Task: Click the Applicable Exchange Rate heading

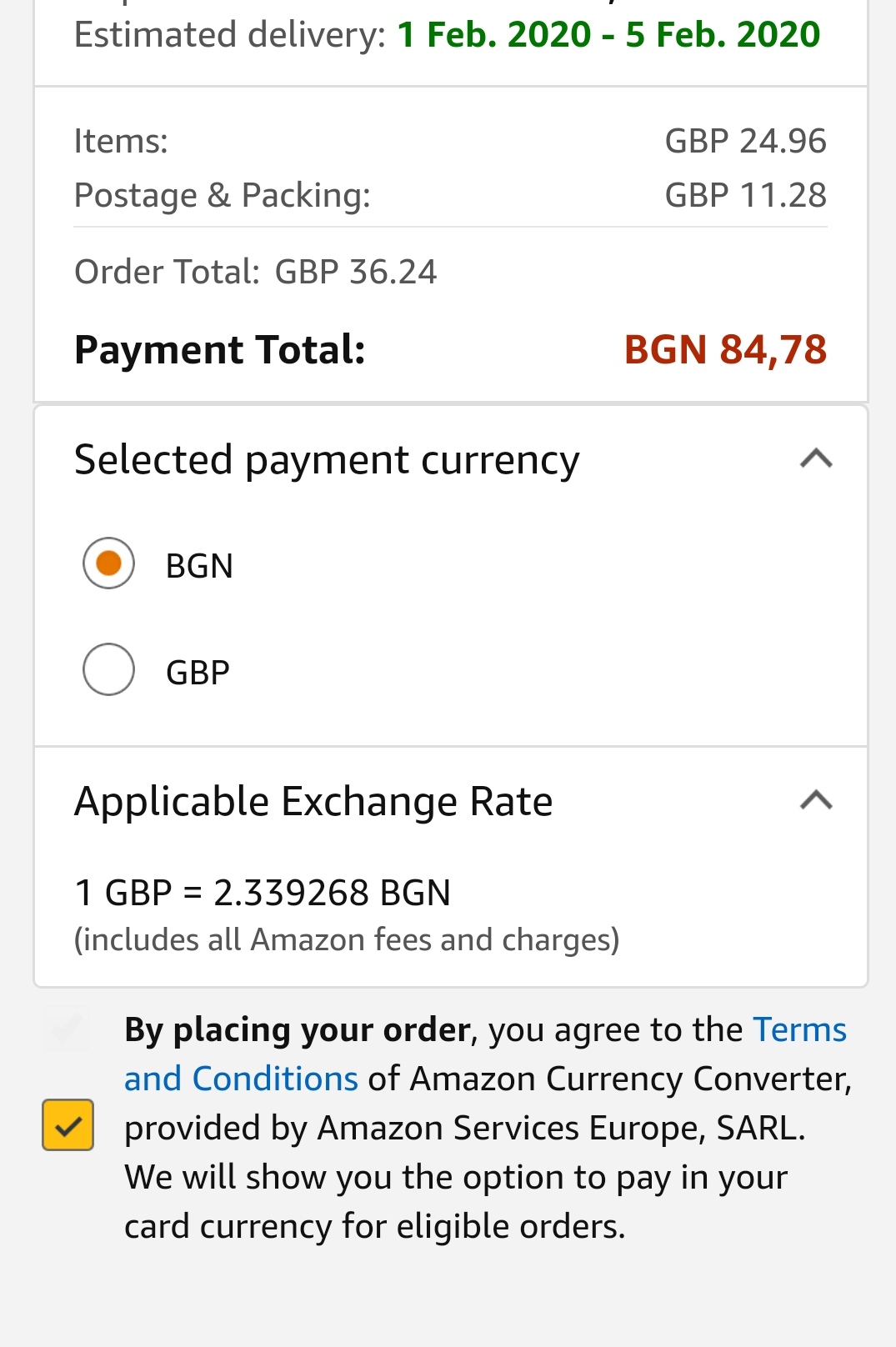Action: click(x=313, y=802)
